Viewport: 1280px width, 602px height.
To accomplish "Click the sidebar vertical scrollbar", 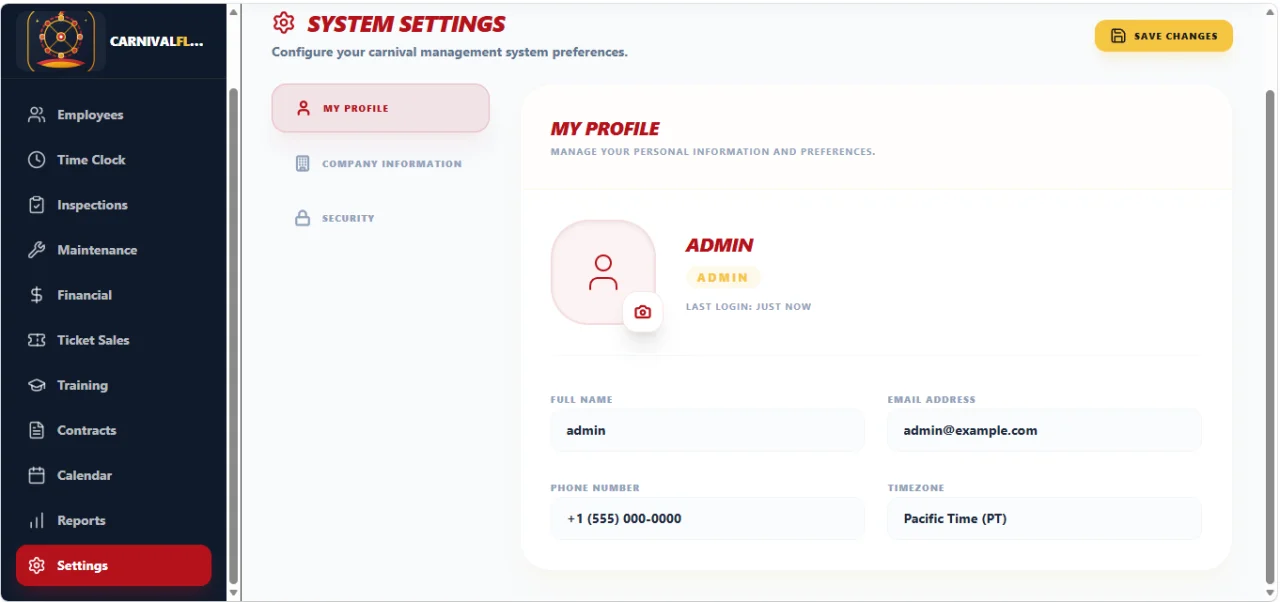I will coord(234,335).
